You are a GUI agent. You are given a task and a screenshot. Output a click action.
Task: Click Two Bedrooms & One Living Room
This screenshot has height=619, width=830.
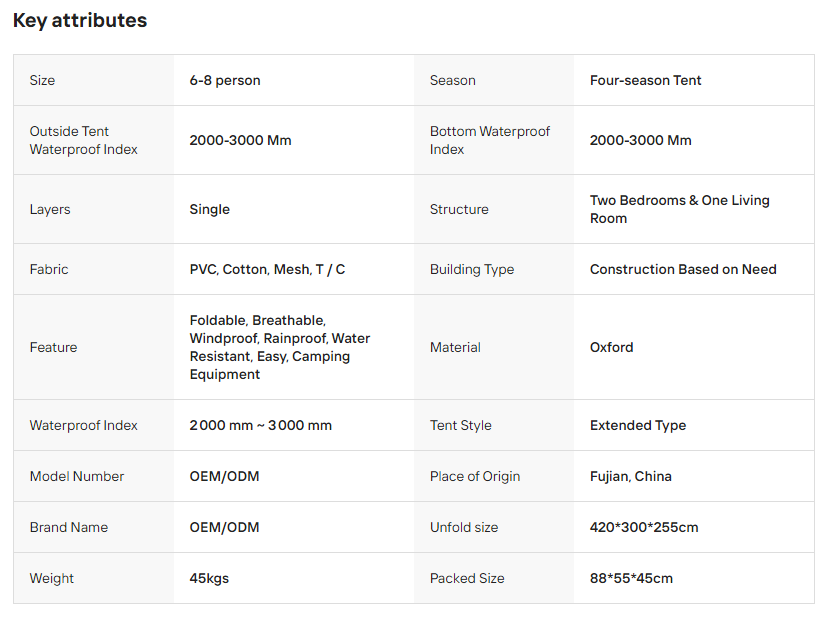pyautogui.click(x=680, y=209)
